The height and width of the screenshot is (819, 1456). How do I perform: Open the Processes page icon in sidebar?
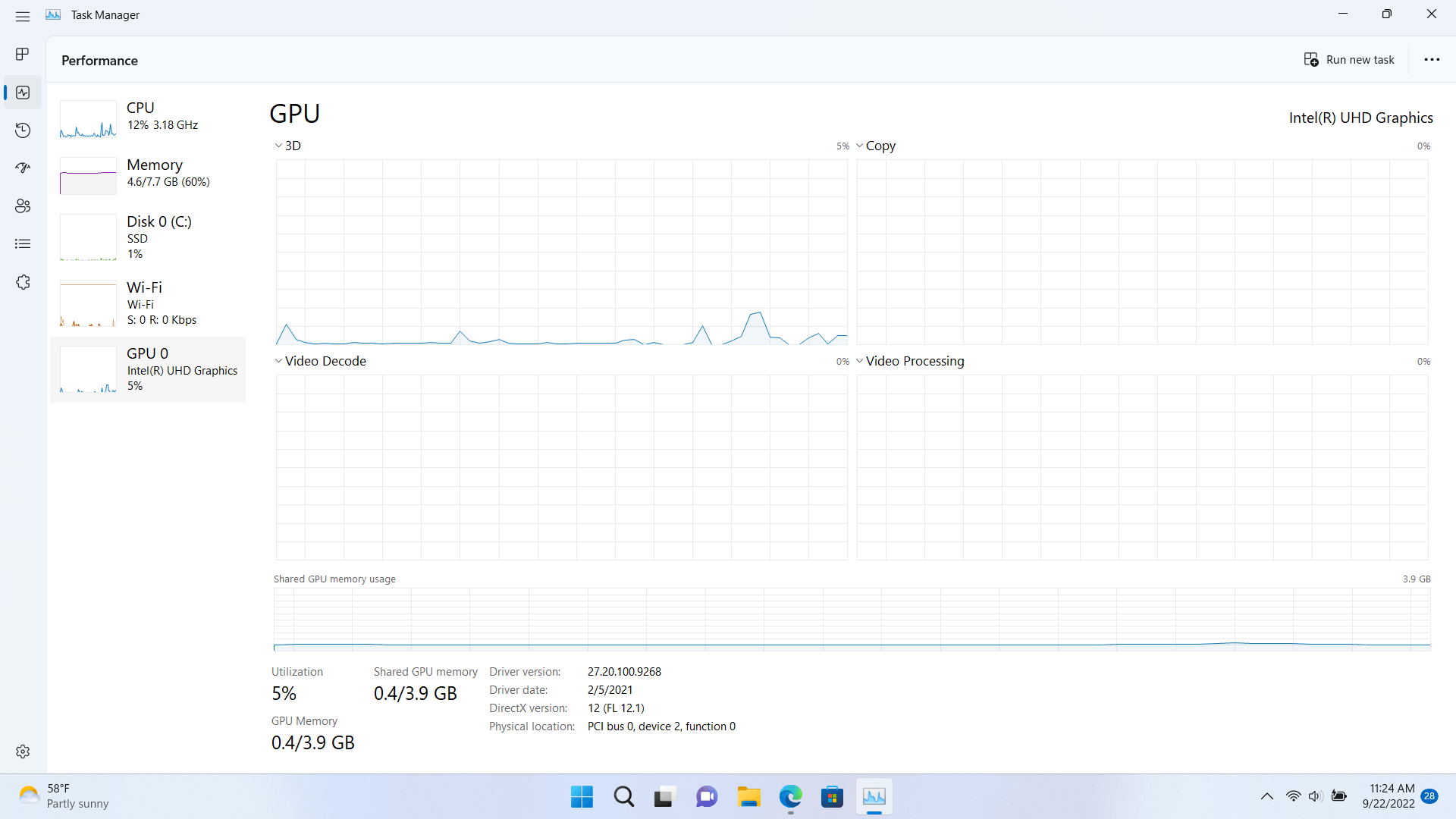pyautogui.click(x=23, y=55)
